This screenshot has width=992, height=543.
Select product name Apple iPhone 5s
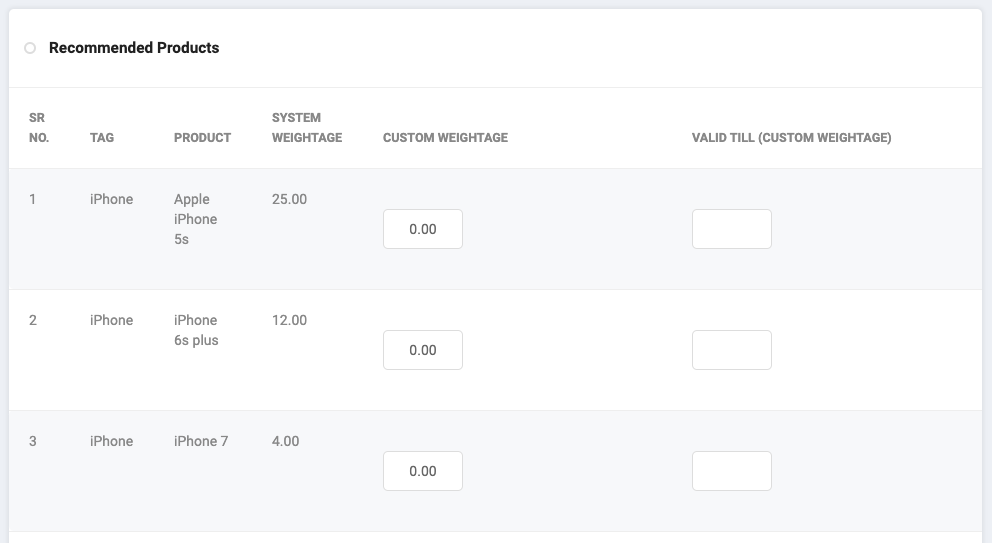click(x=195, y=219)
